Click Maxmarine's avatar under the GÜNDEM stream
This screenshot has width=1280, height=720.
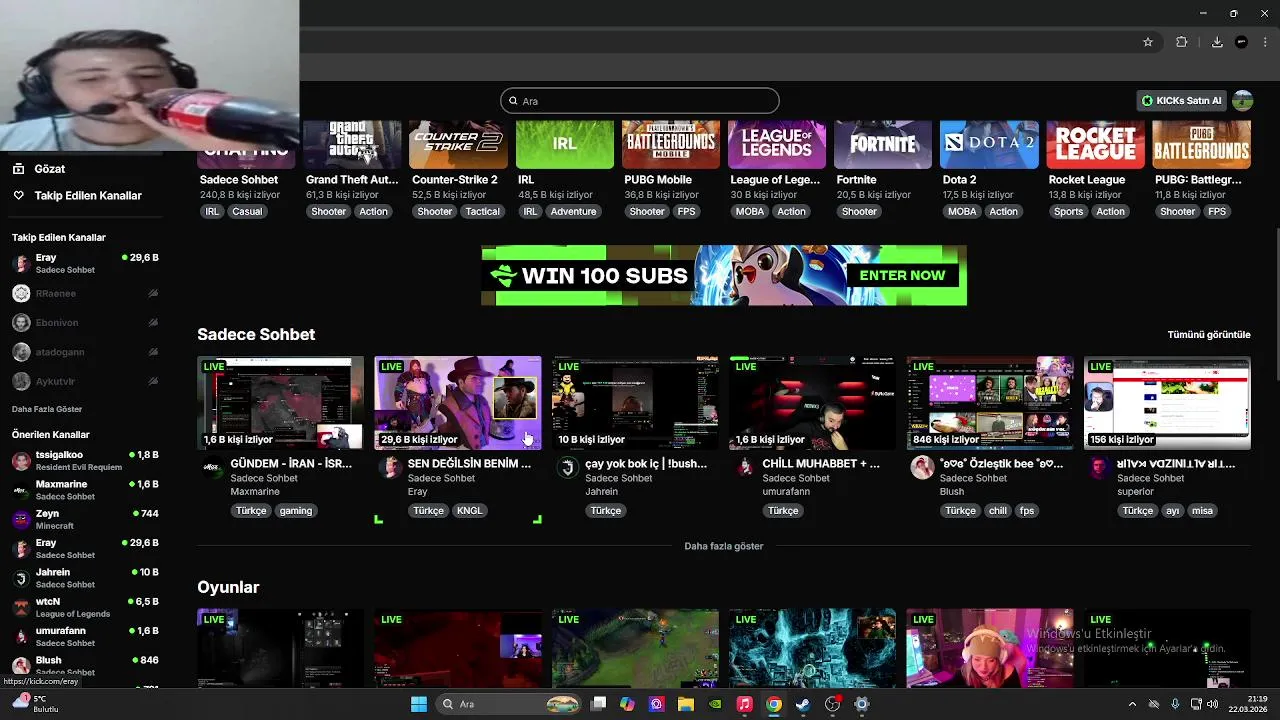(x=212, y=467)
